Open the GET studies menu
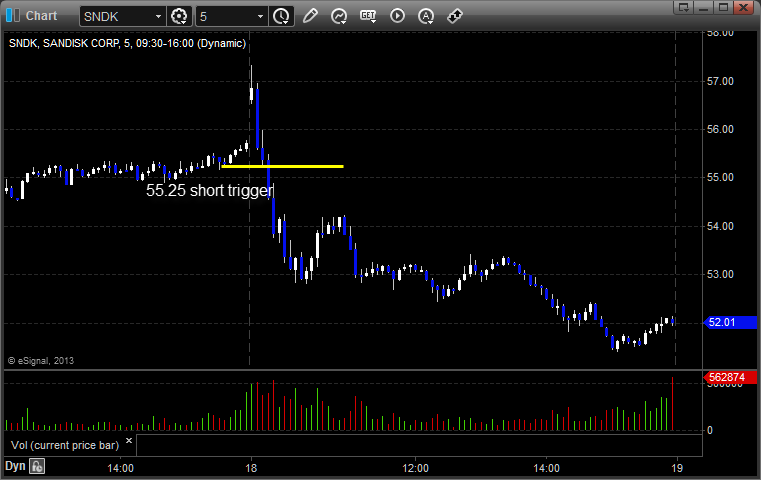Viewport: 761px width, 480px height. click(x=368, y=16)
